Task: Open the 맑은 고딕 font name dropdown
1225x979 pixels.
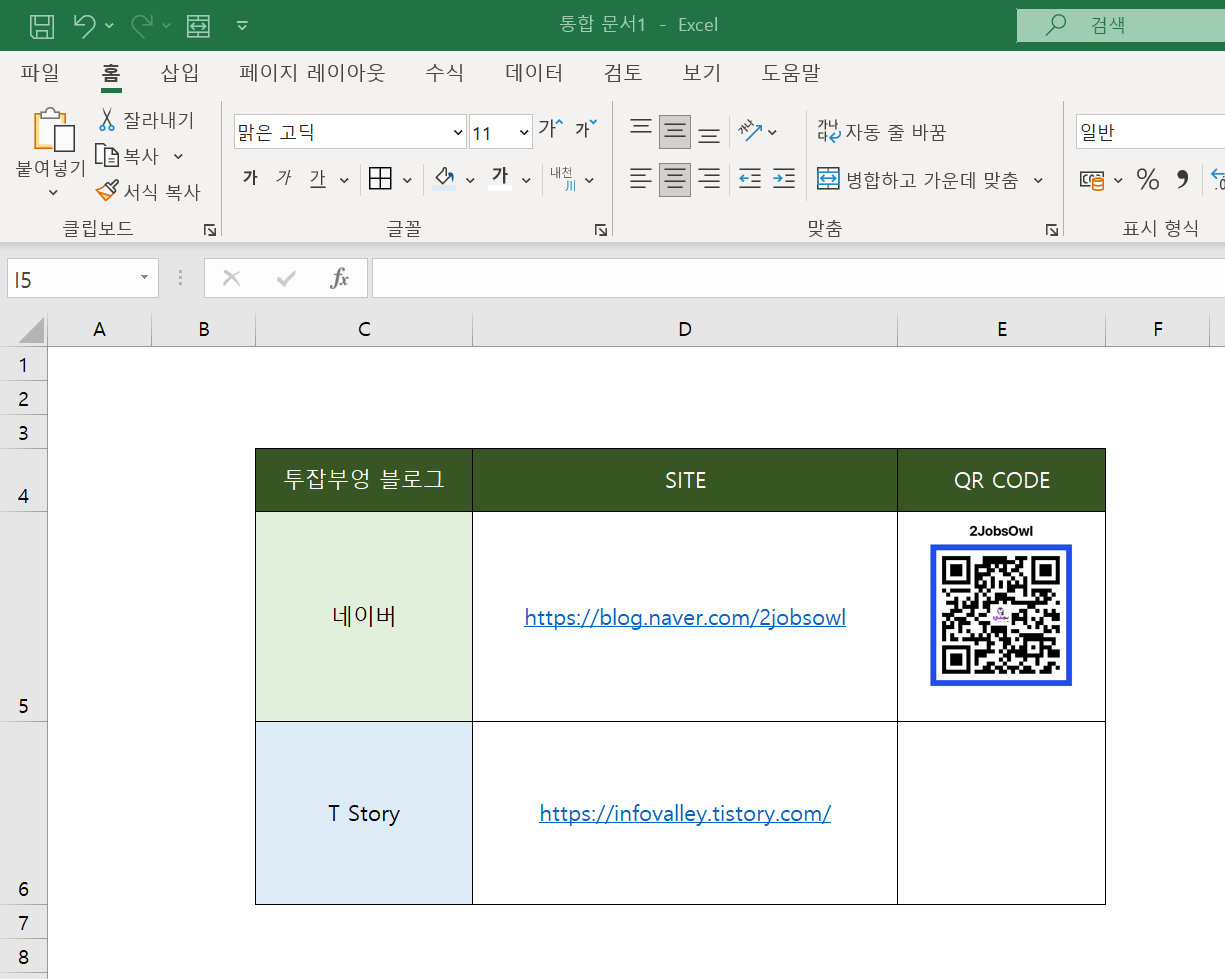Action: coord(459,132)
